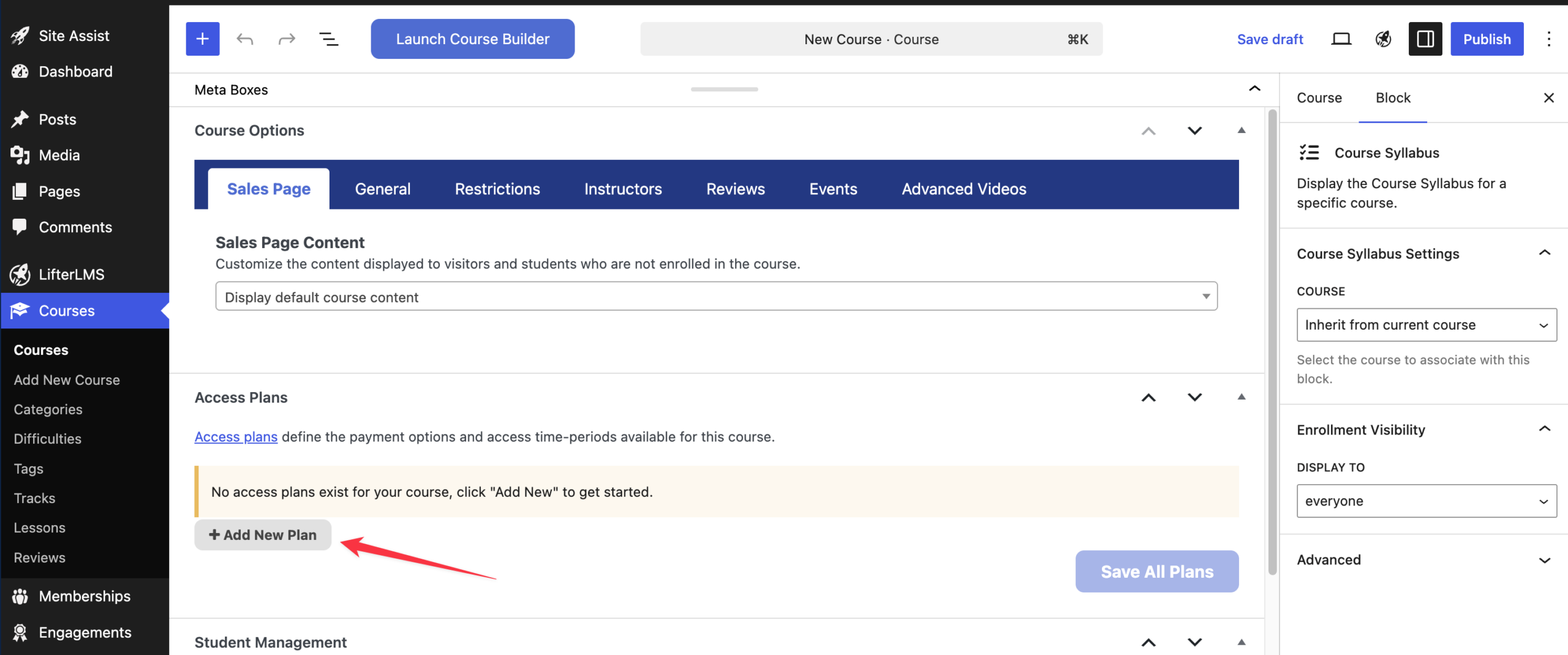Switch to the General tab
Screen dimensions: 1568x655
tap(383, 189)
